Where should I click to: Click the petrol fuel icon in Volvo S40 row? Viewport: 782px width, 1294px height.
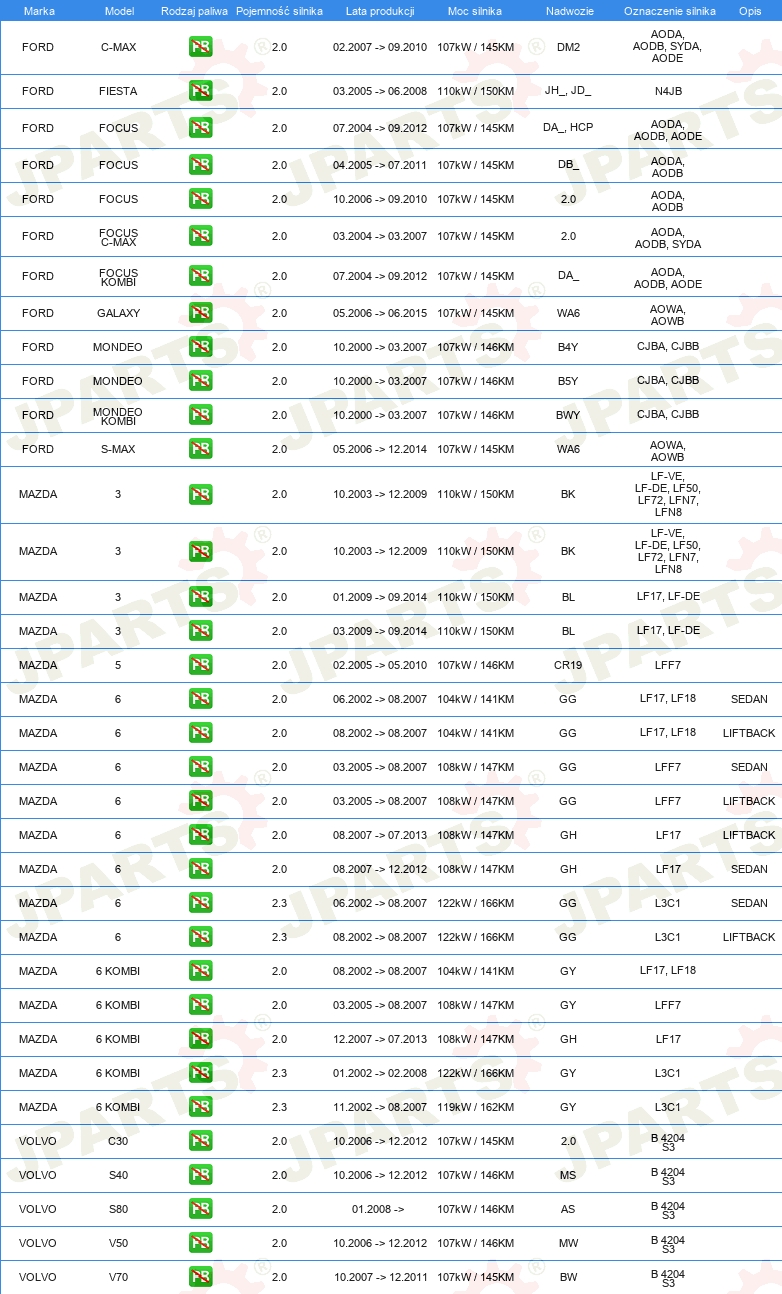201,1175
